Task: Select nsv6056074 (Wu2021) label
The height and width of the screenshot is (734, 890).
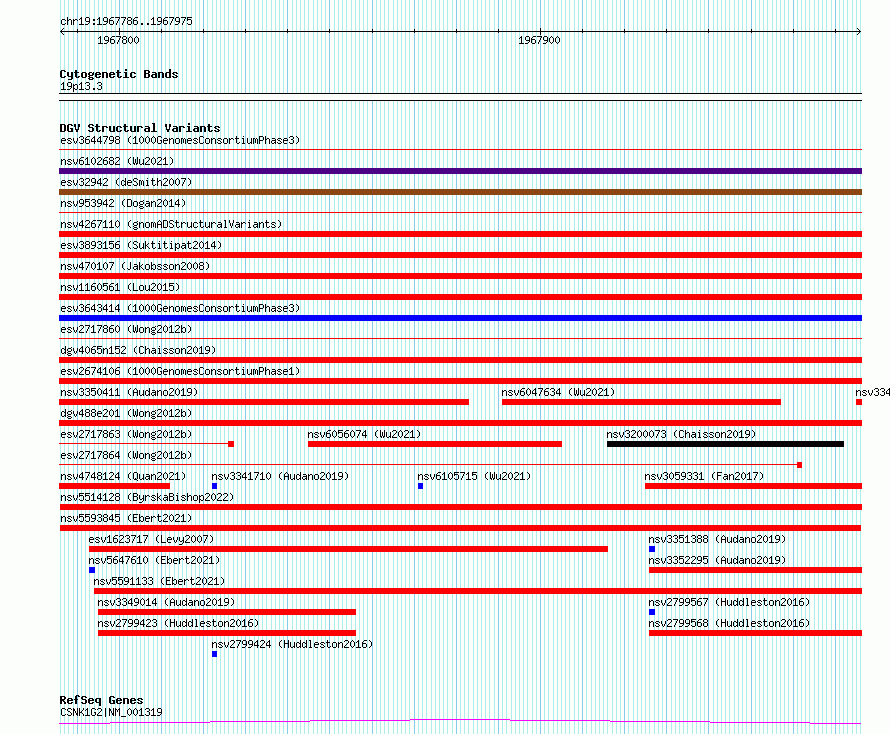Action: click(x=364, y=434)
